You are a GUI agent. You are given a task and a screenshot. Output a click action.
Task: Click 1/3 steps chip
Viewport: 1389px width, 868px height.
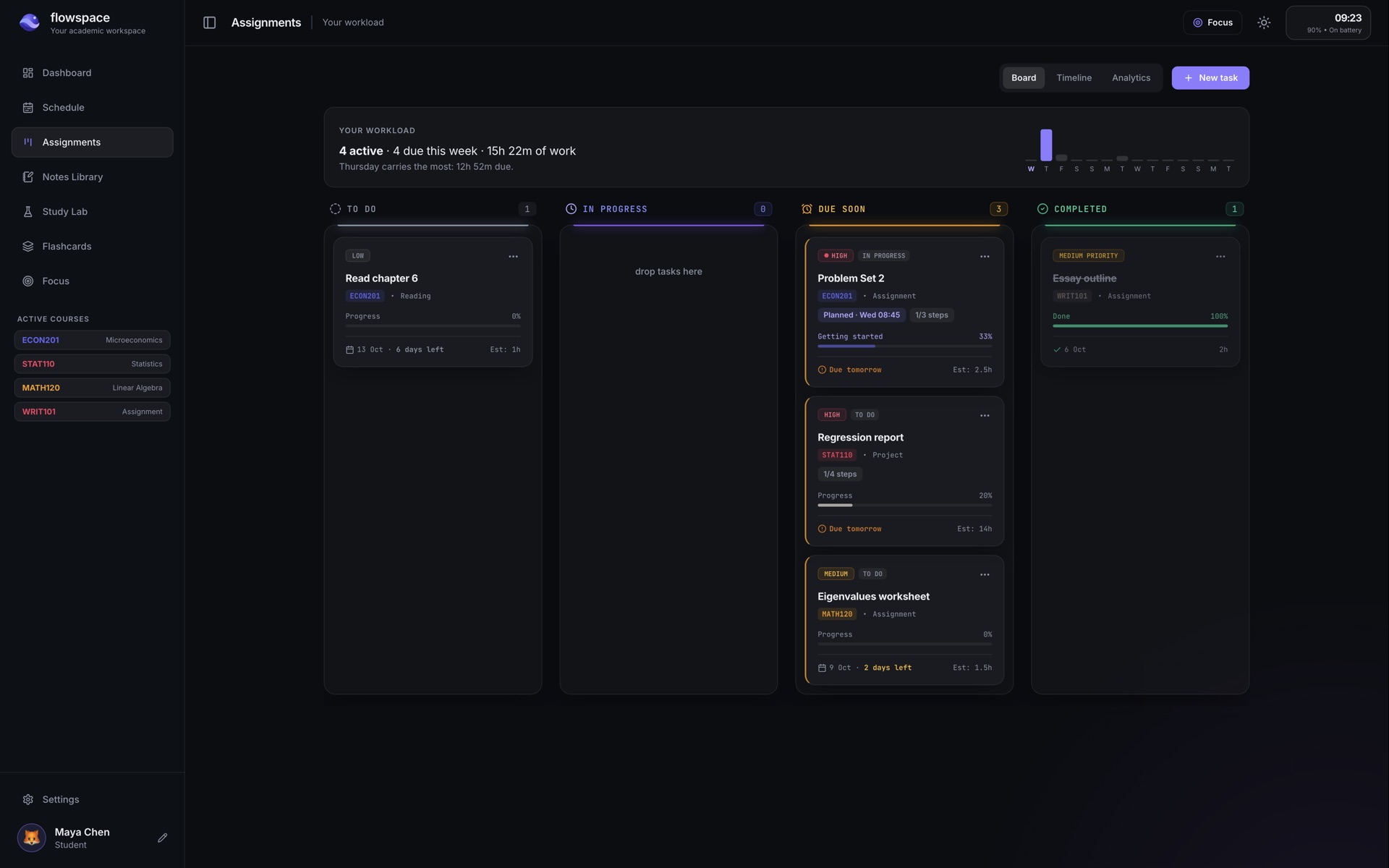tap(931, 315)
